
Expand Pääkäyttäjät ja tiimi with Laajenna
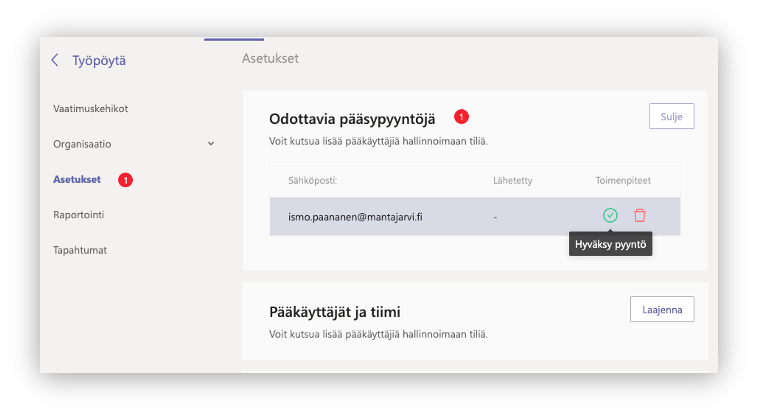click(662, 309)
